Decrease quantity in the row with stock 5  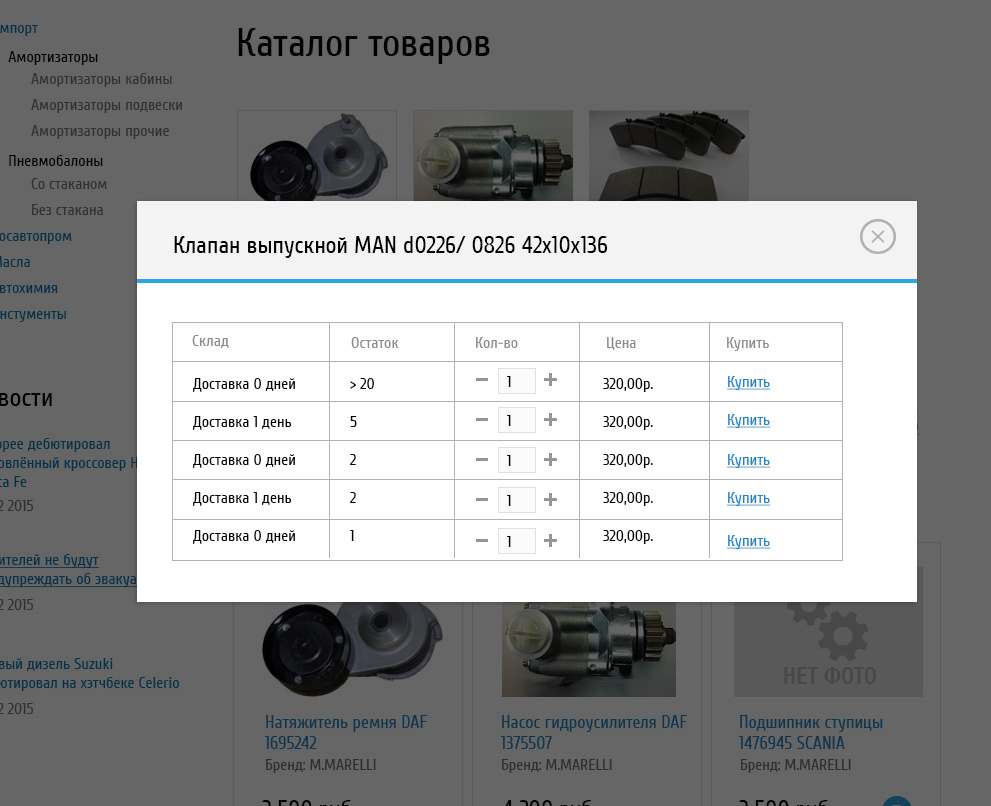(x=482, y=420)
